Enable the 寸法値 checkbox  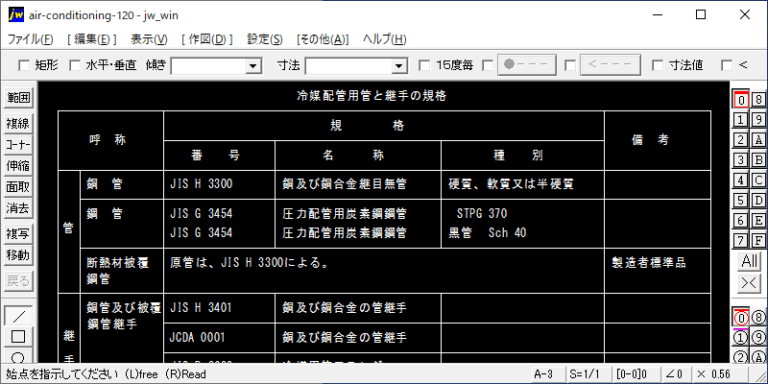pos(657,65)
